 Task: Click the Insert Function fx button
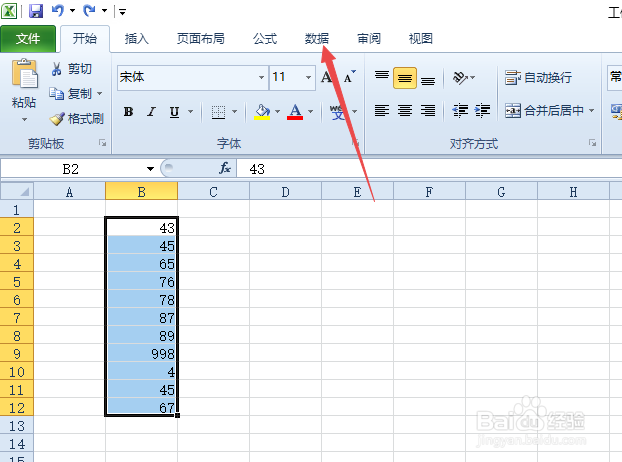click(225, 169)
